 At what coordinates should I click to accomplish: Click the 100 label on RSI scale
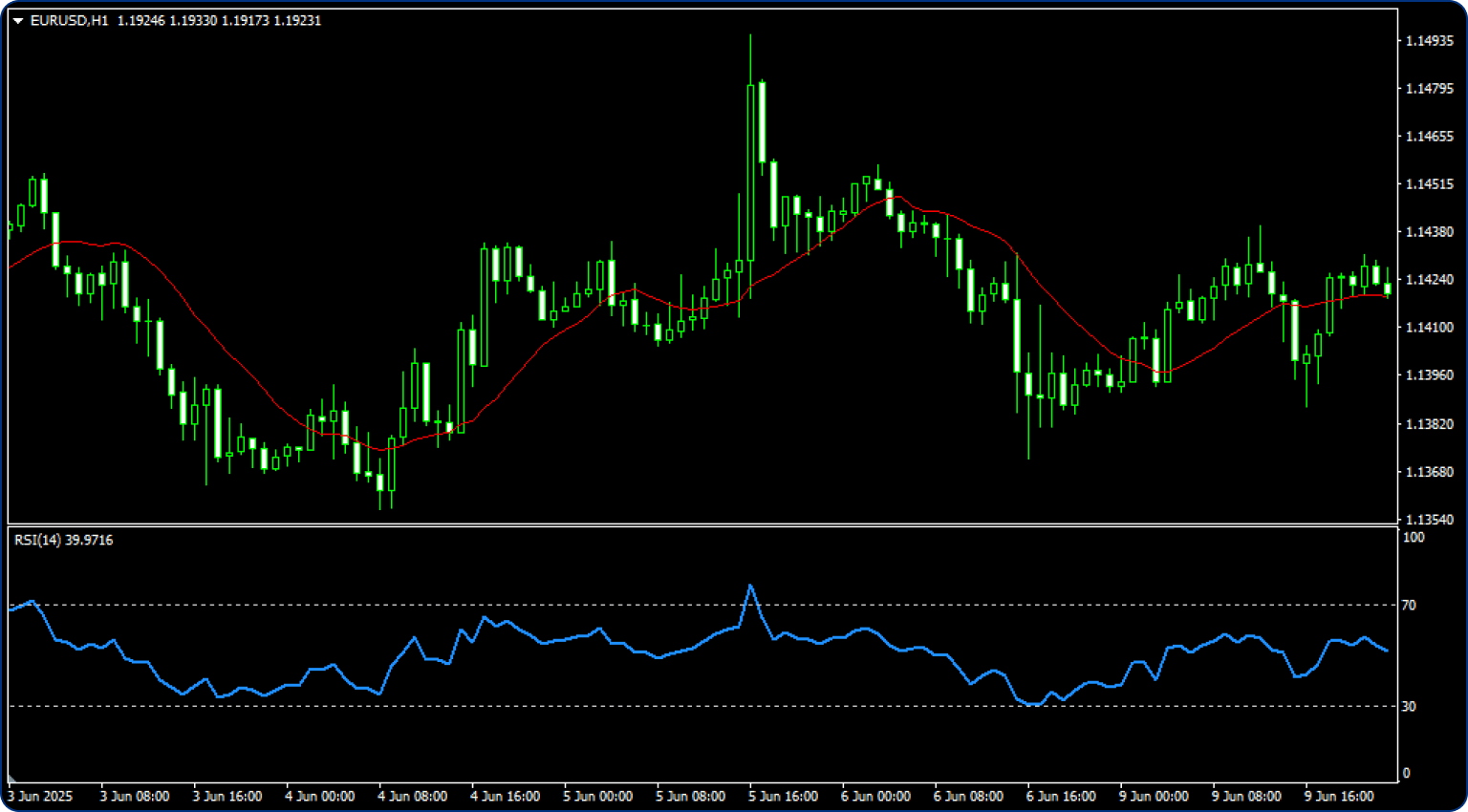point(1413,538)
